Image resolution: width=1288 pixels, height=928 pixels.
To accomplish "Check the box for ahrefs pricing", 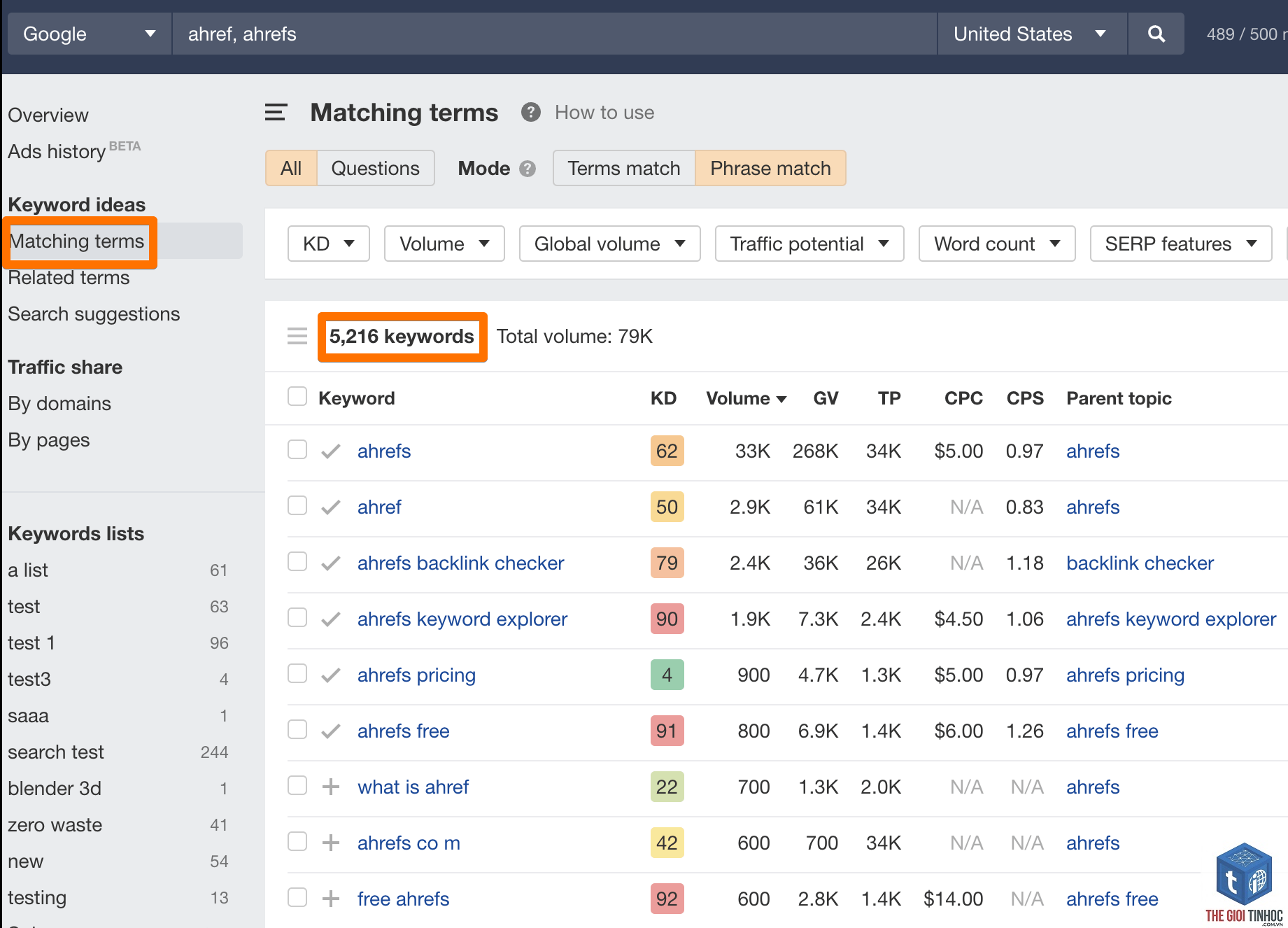I will point(297,673).
